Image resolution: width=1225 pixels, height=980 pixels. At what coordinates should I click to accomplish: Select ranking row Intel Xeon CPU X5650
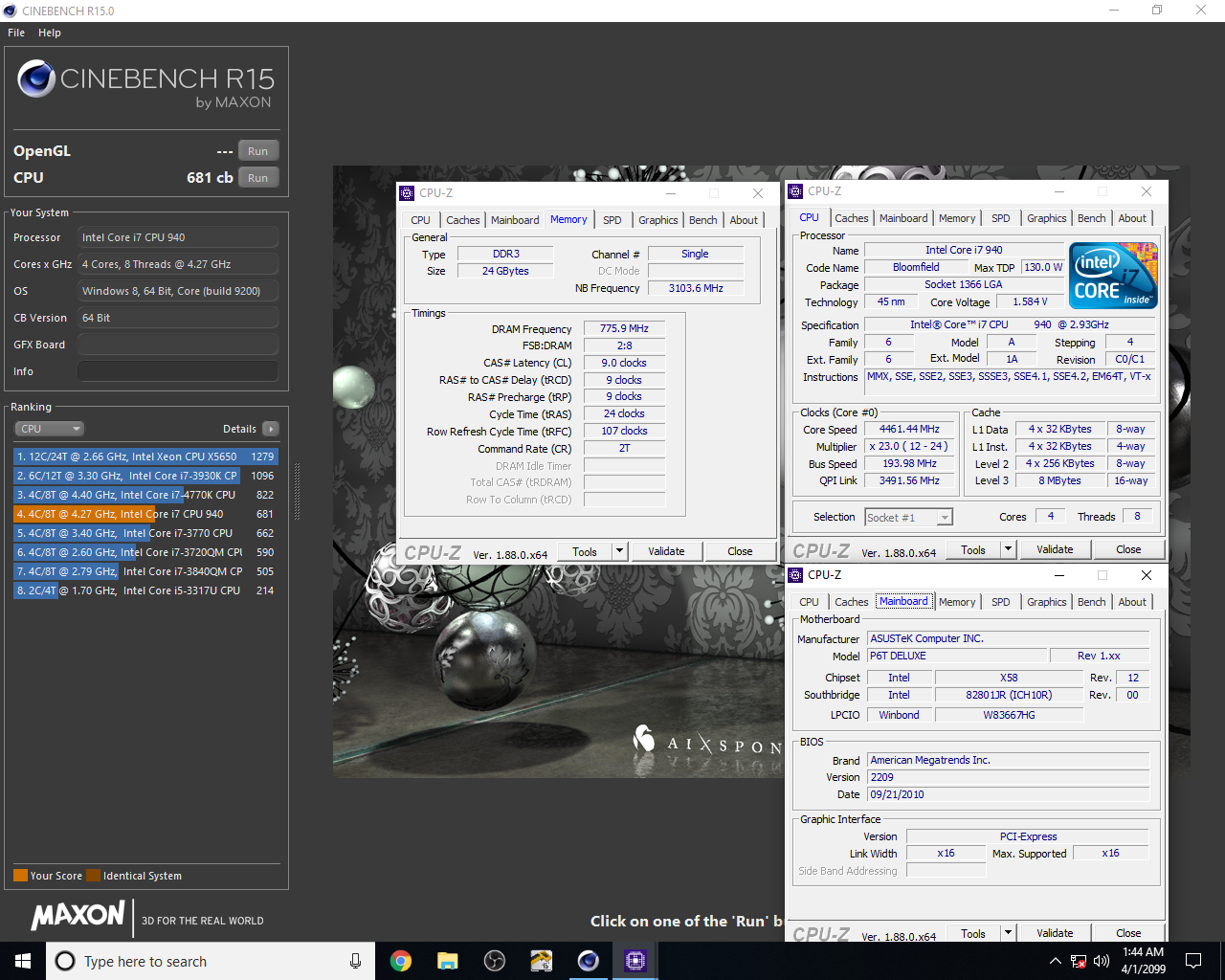tap(145, 457)
